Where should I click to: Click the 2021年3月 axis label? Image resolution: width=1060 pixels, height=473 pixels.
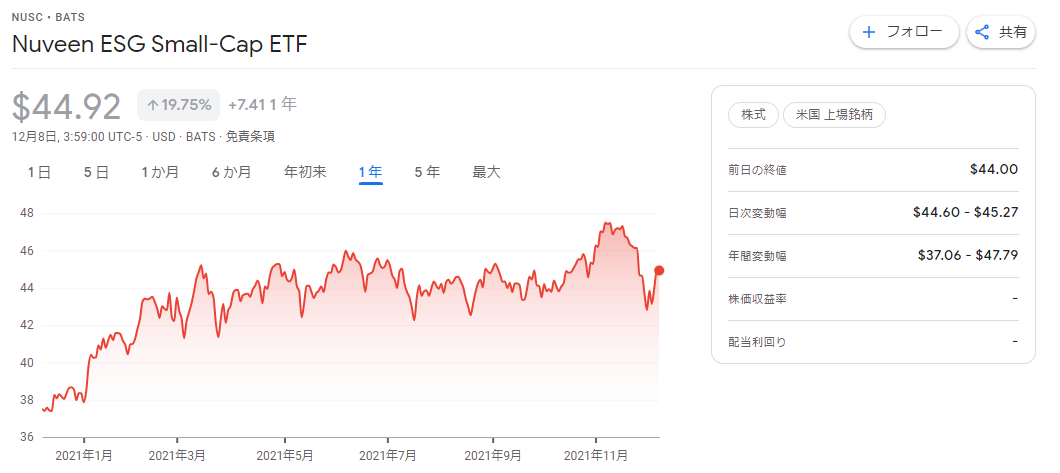coord(177,455)
